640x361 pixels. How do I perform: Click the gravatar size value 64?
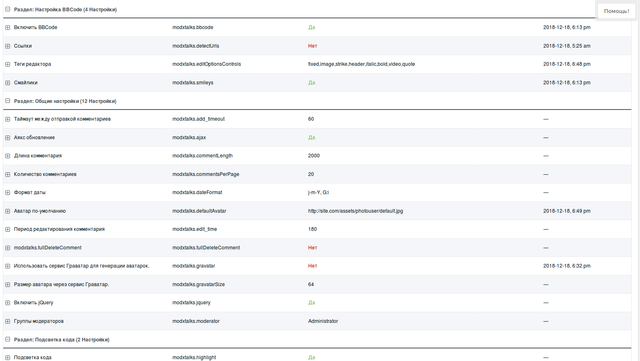pos(311,284)
